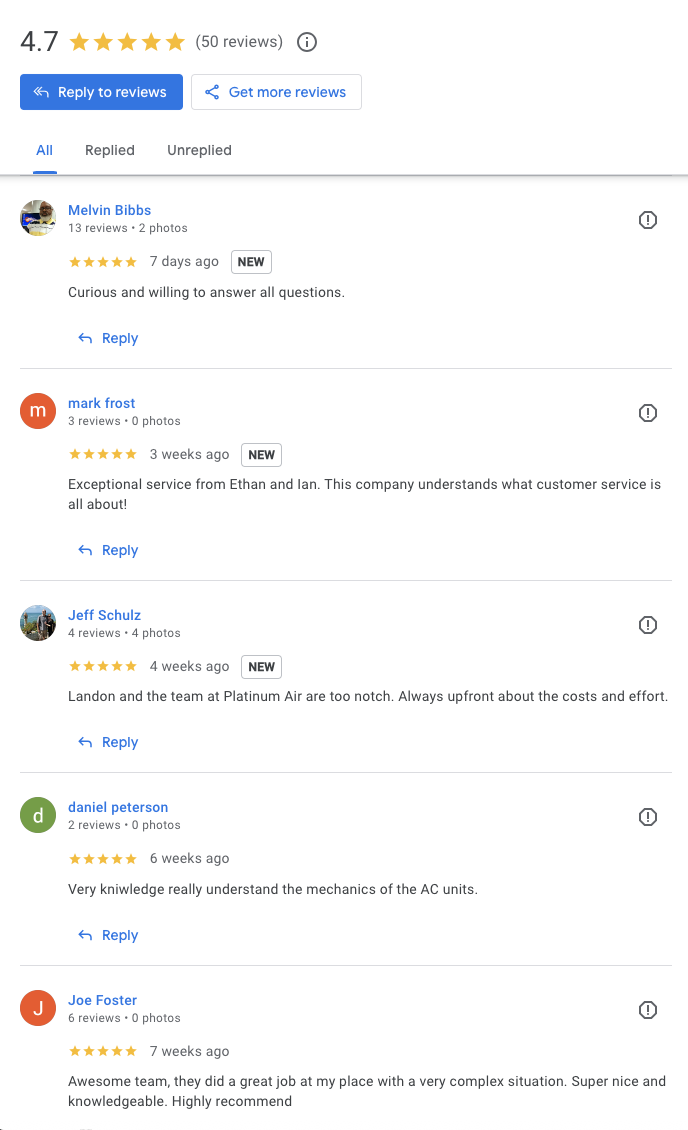
Task: Report Jeff Schulz's review via flag icon
Action: [x=647, y=625]
